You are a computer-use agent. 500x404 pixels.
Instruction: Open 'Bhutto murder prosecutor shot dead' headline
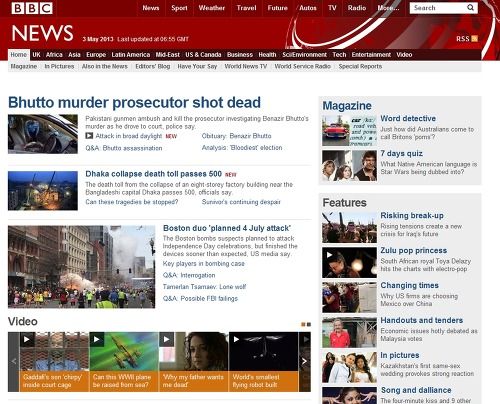pos(134,102)
